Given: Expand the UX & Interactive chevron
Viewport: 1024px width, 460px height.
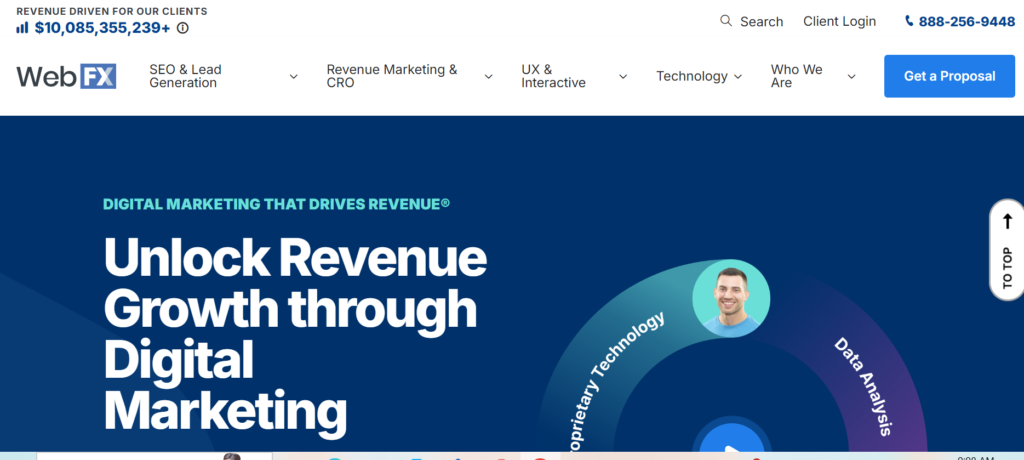Looking at the screenshot, I should coord(623,76).
